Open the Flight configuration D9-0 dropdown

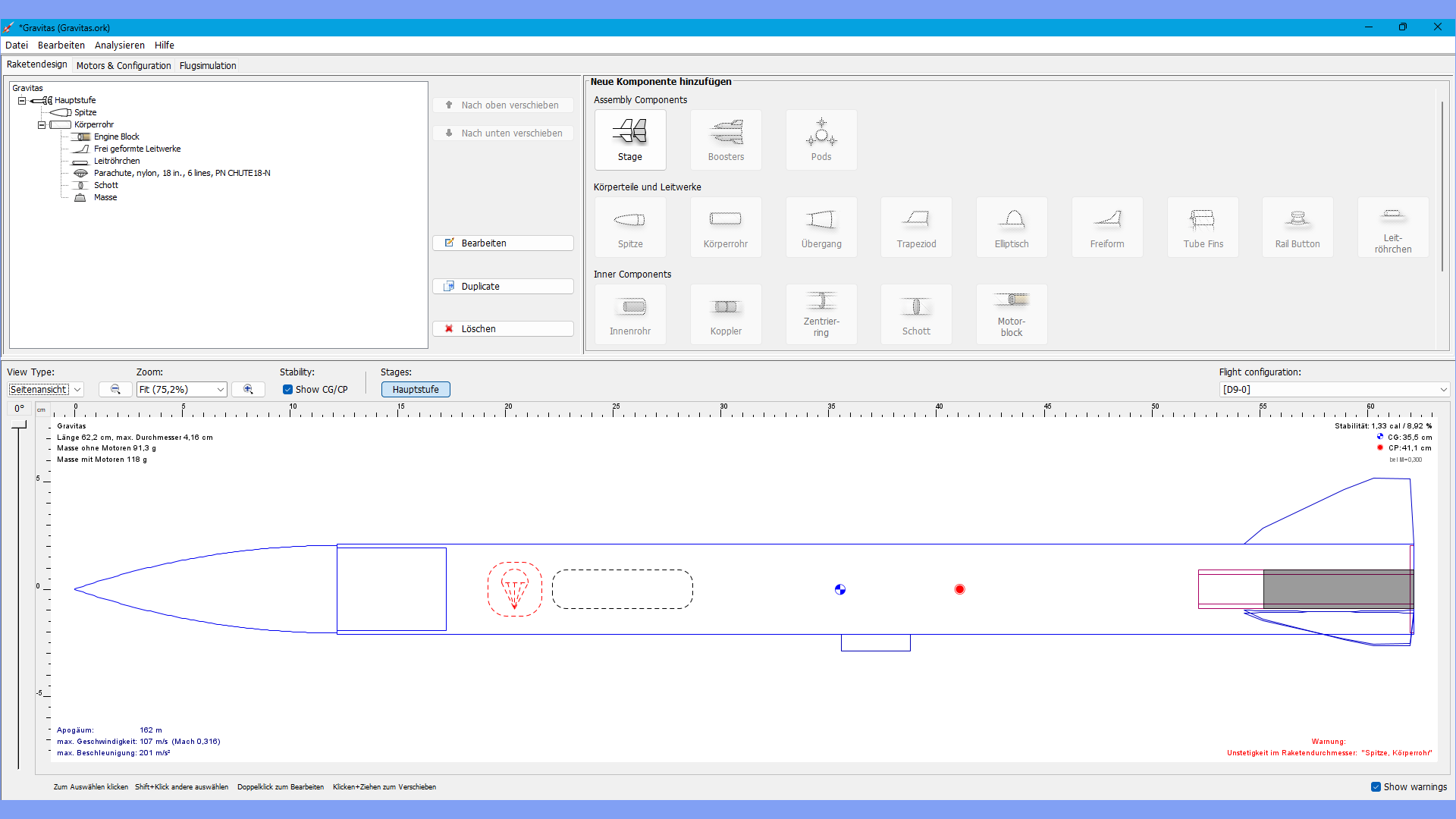(1334, 389)
